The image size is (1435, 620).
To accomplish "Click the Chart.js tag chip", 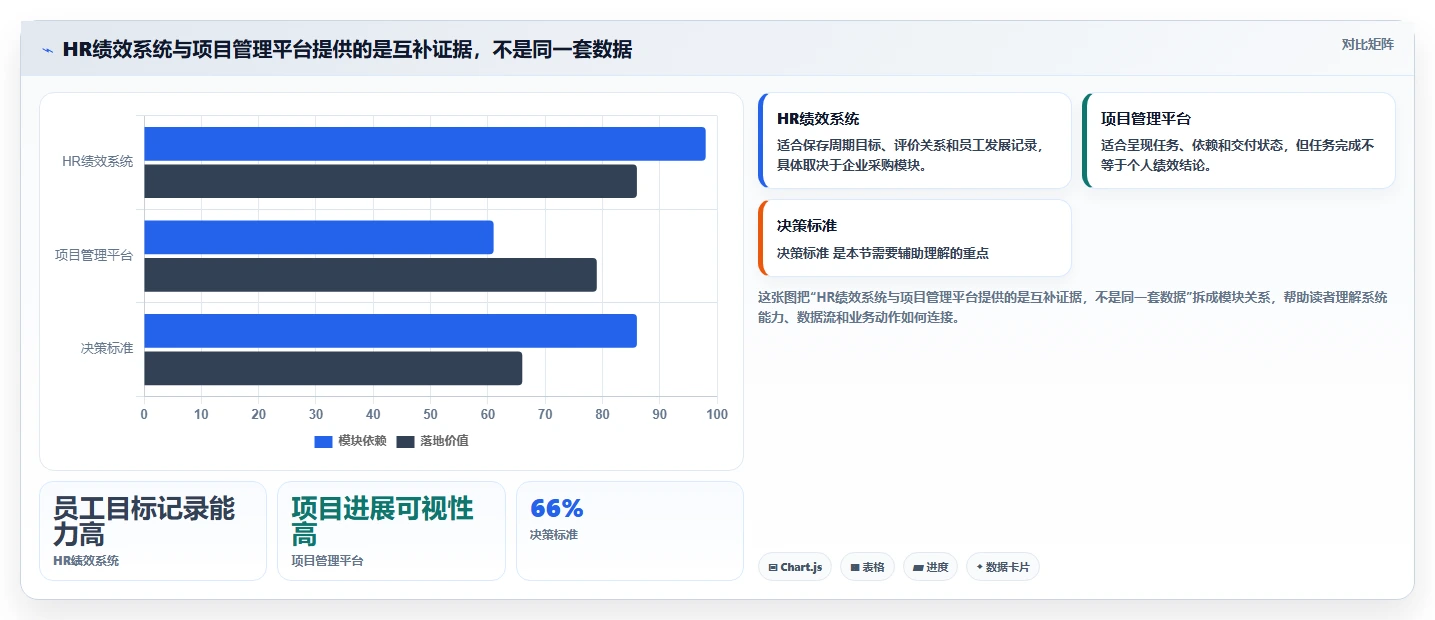I will (x=795, y=567).
